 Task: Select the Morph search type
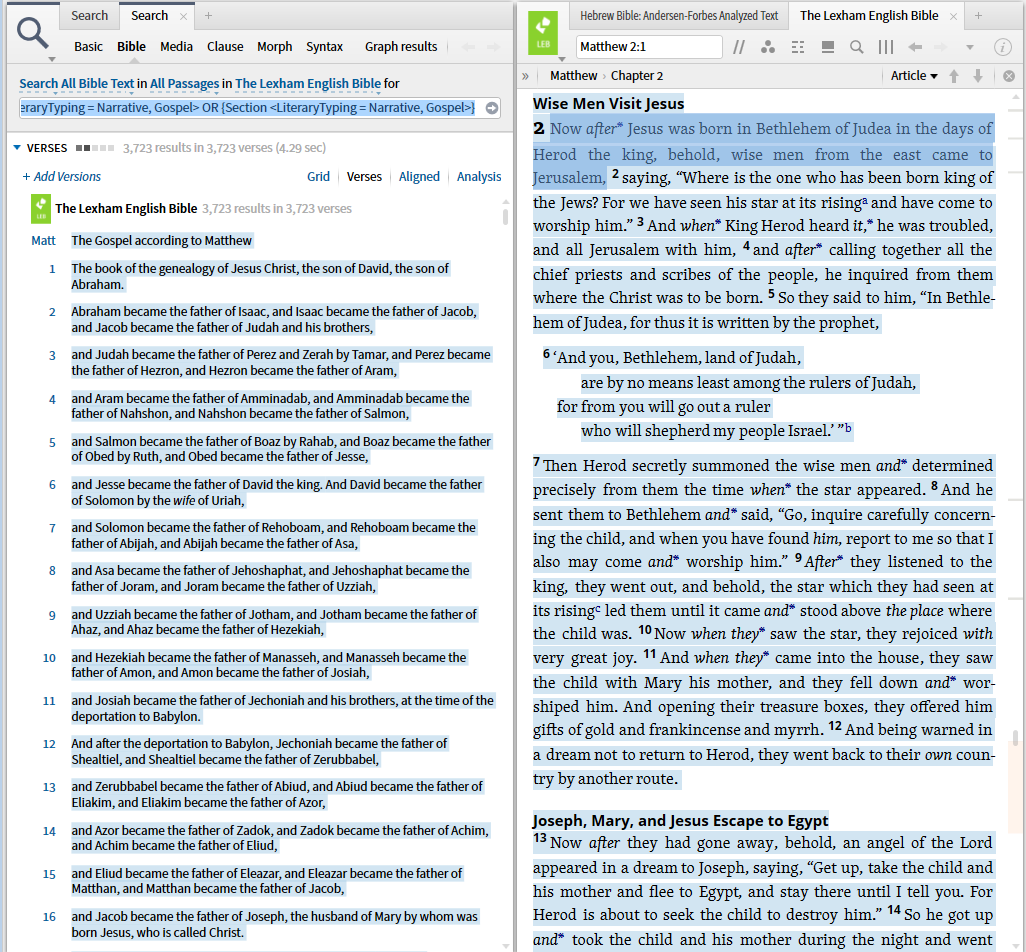tap(274, 46)
